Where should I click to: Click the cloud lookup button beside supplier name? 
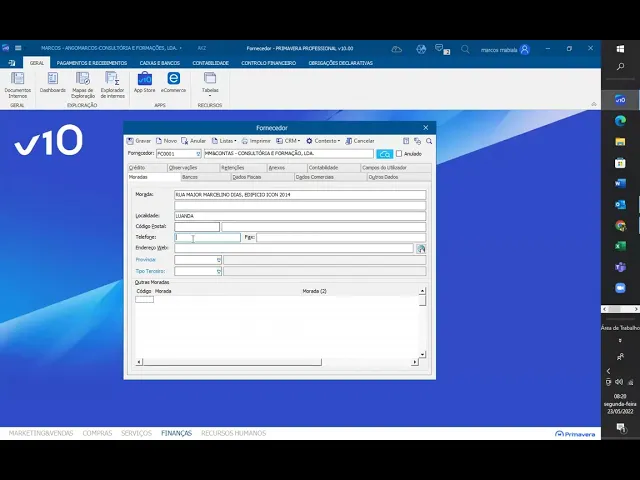pyautogui.click(x=384, y=154)
